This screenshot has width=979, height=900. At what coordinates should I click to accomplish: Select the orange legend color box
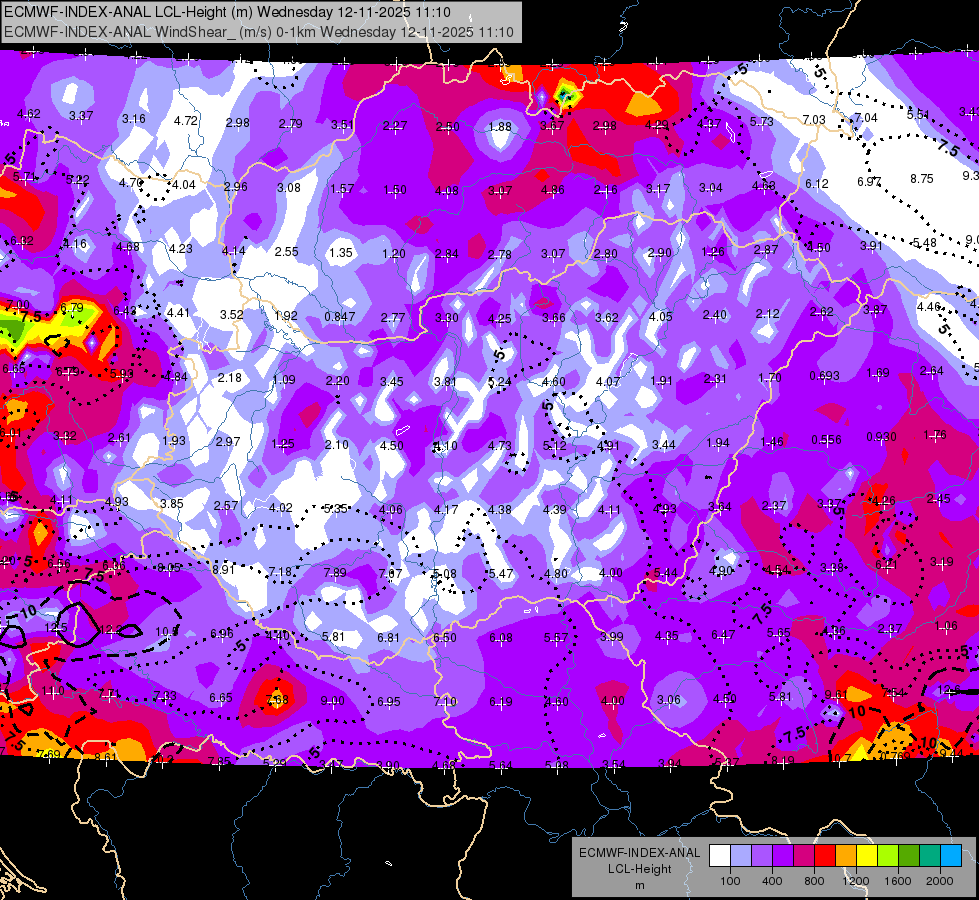pos(847,856)
